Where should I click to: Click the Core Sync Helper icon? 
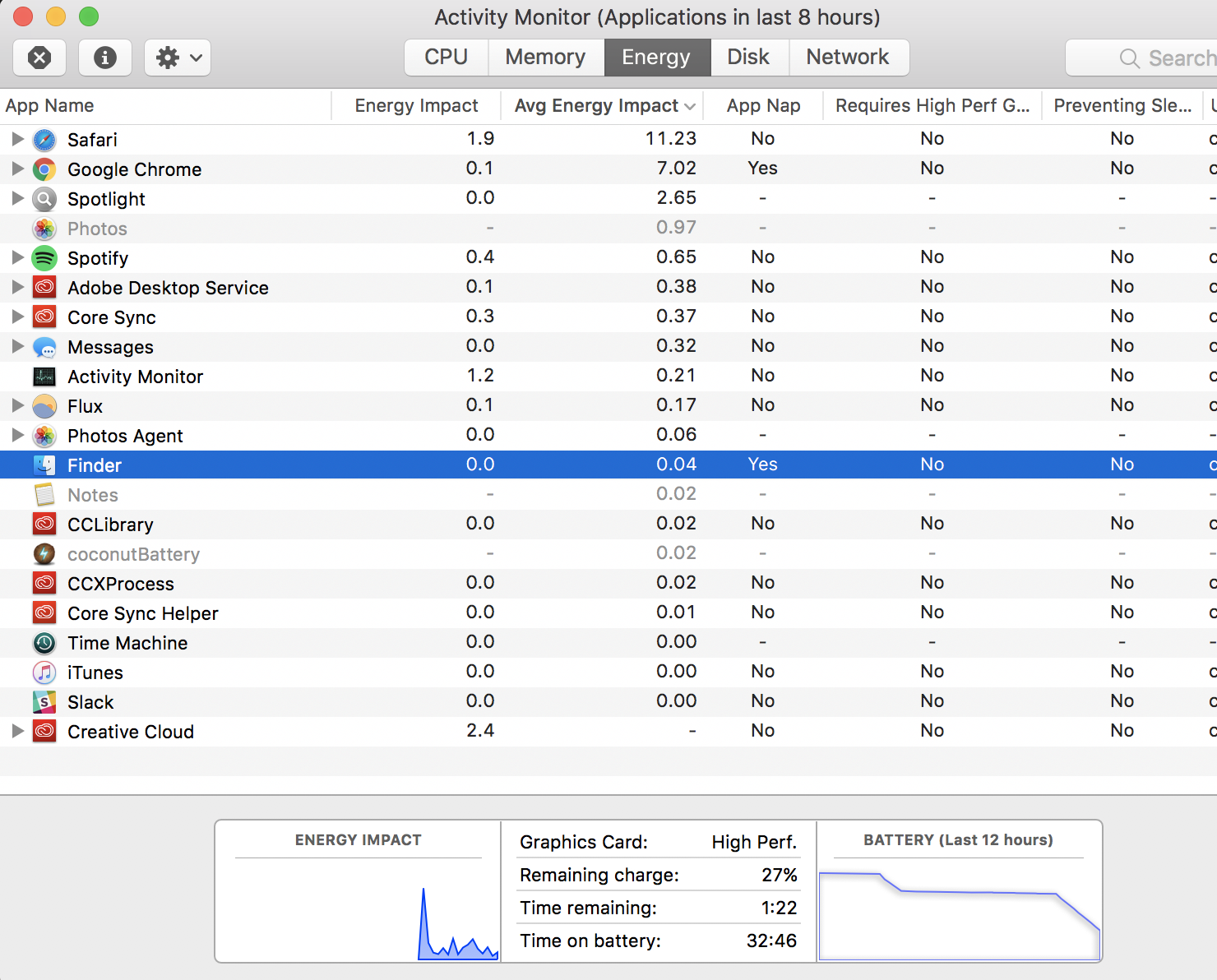[x=44, y=613]
